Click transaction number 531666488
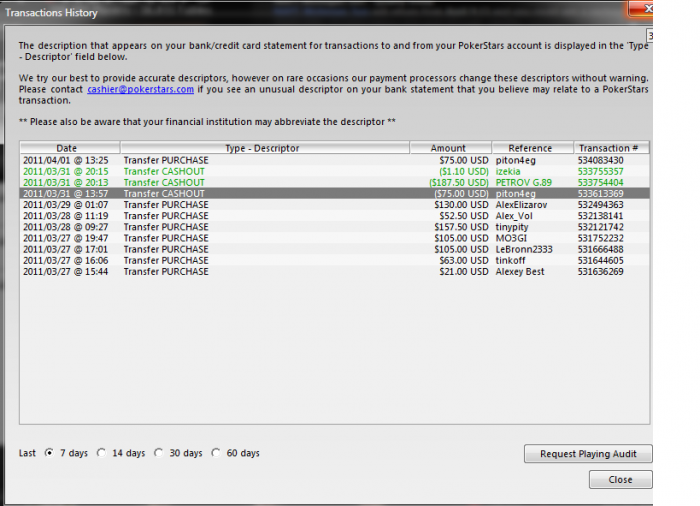The image size is (700, 506). coord(600,249)
